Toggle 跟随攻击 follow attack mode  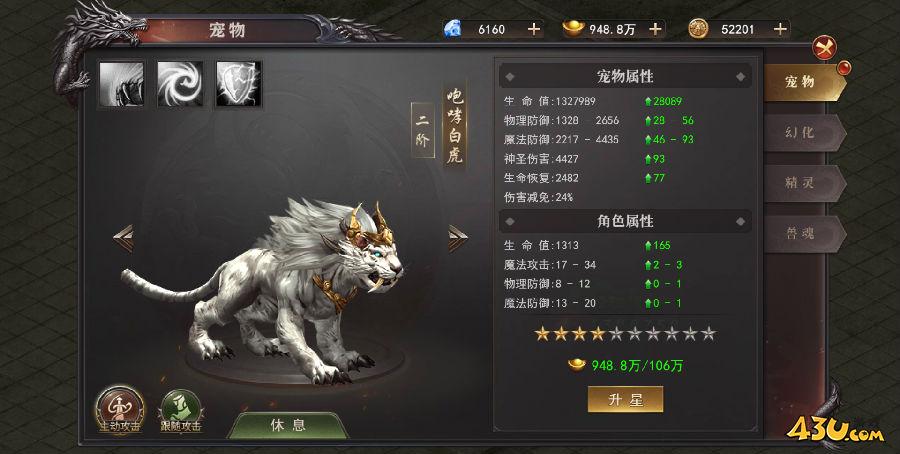[x=181, y=411]
